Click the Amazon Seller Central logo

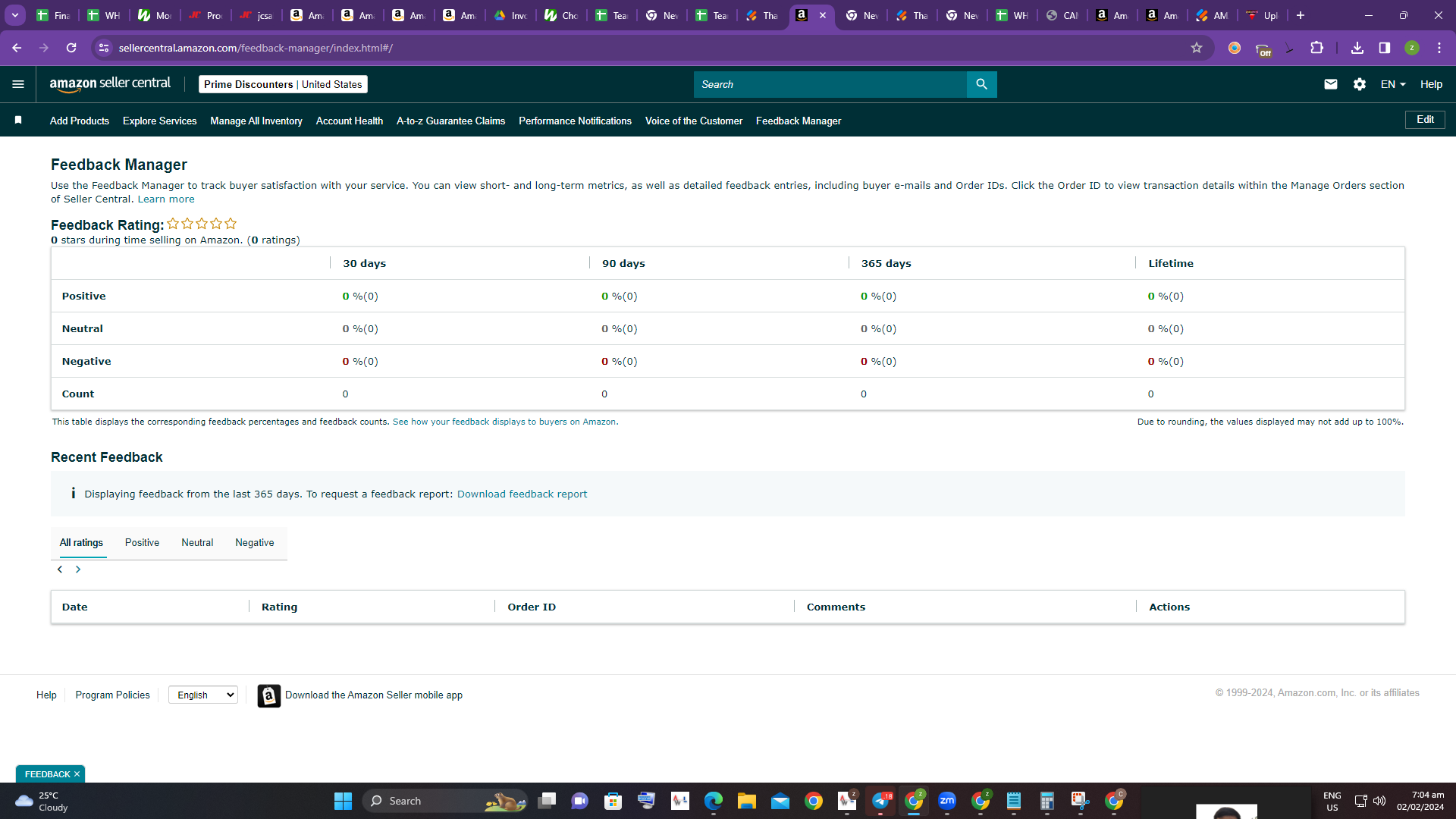(x=110, y=84)
